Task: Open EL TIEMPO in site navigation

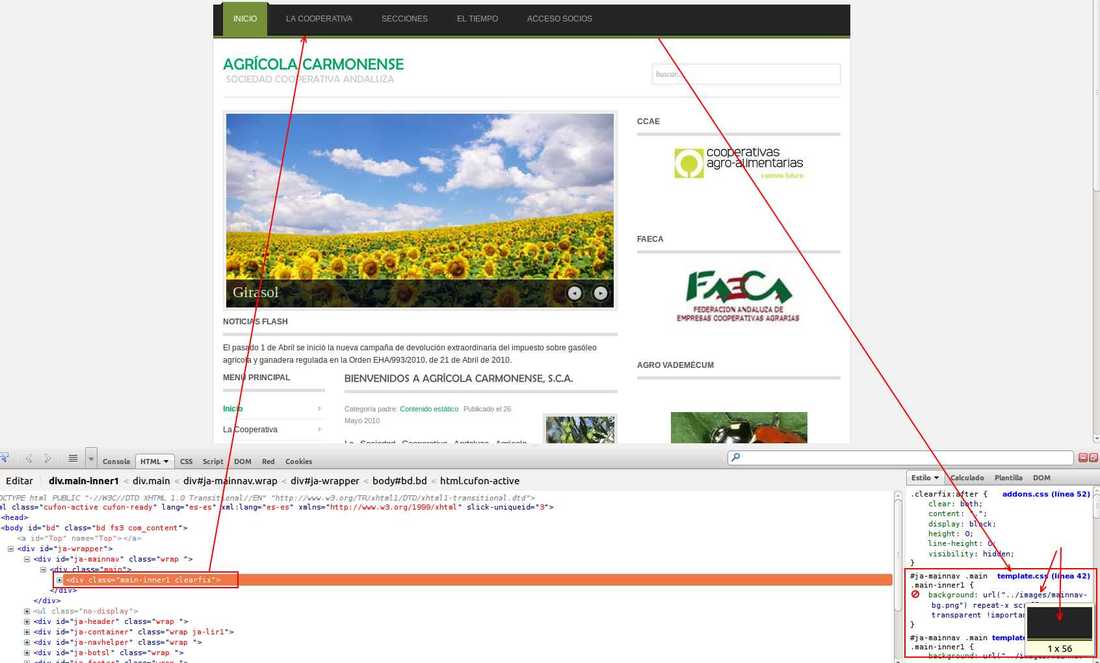Action: (x=477, y=19)
